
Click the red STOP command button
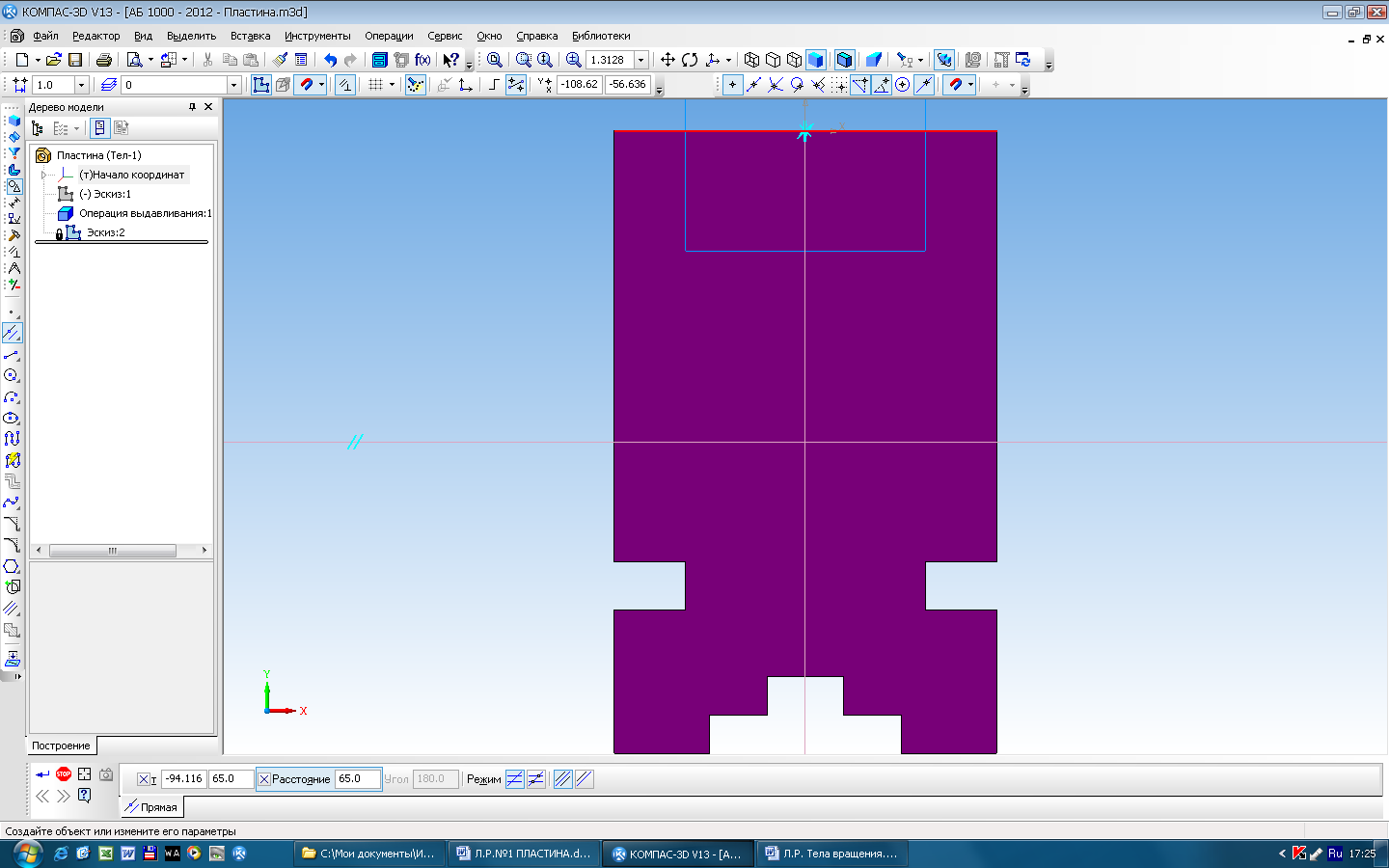click(64, 773)
